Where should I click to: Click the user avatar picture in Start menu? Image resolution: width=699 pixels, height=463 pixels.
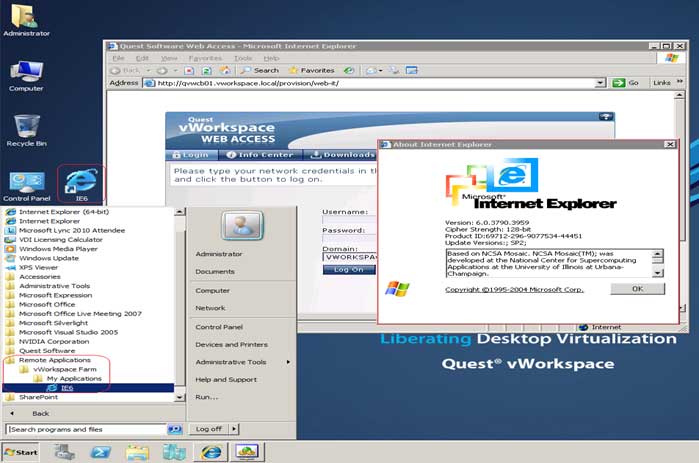(242, 225)
